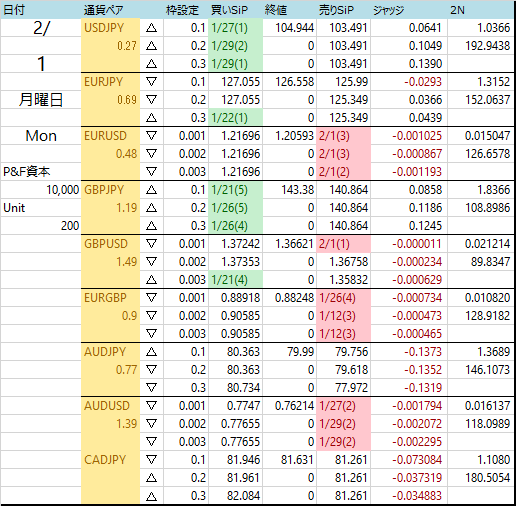Image resolution: width=516 pixels, height=506 pixels.
Task: Click the pink 2/1(1) sell SiP cell
Action: (343, 244)
